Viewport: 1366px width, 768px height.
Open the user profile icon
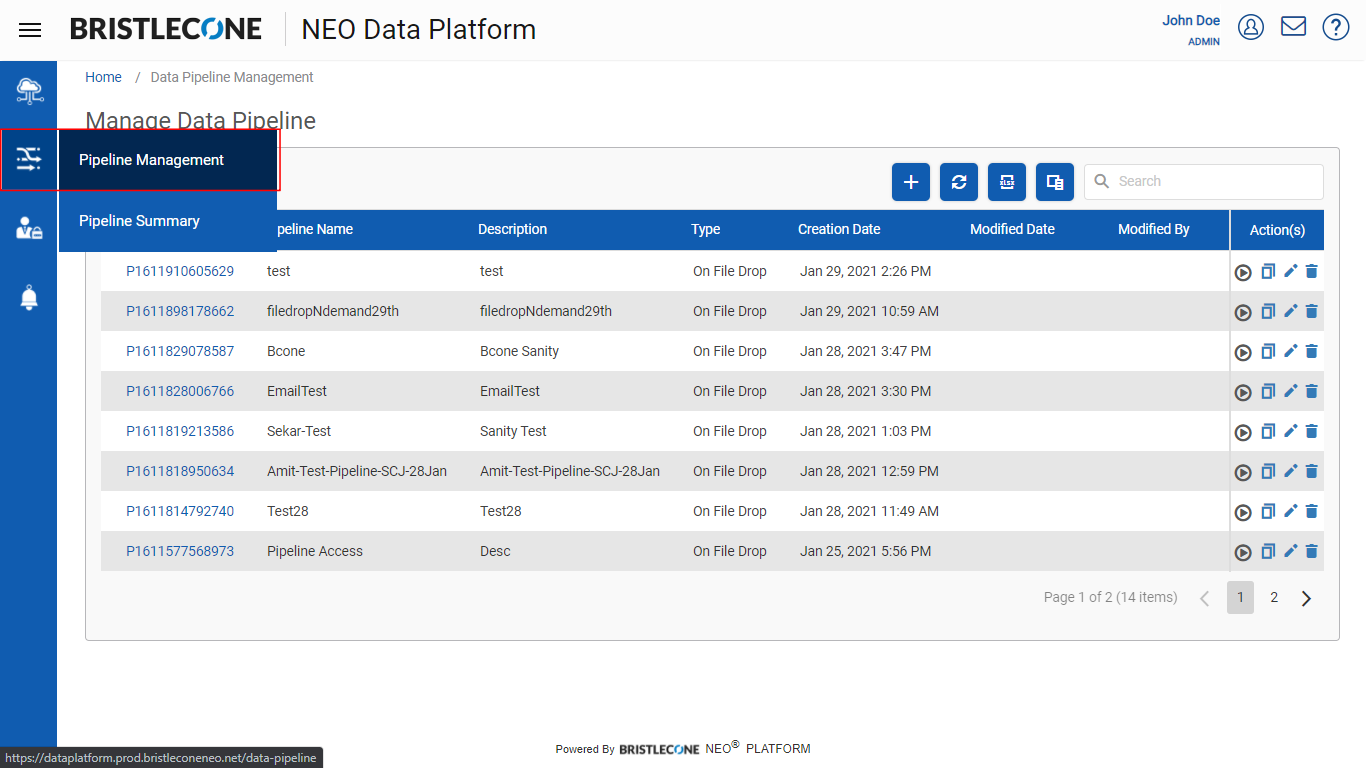[x=1251, y=27]
